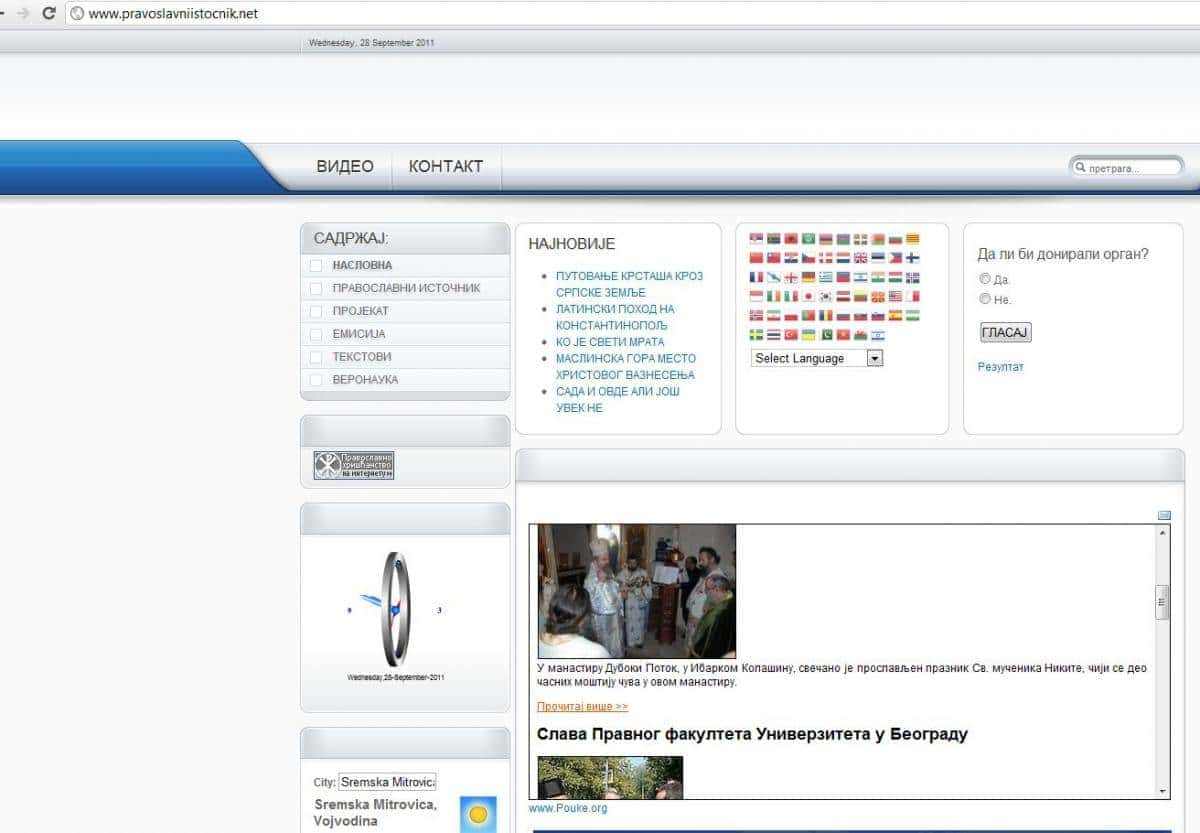Click the sun weather icon
Screen dimensions: 1200x833
coord(478,815)
